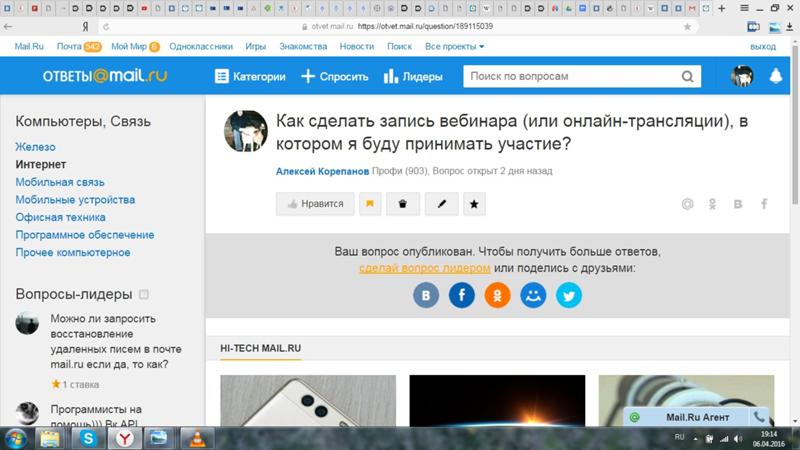
Task: Click the выход logout link
Action: click(x=763, y=46)
